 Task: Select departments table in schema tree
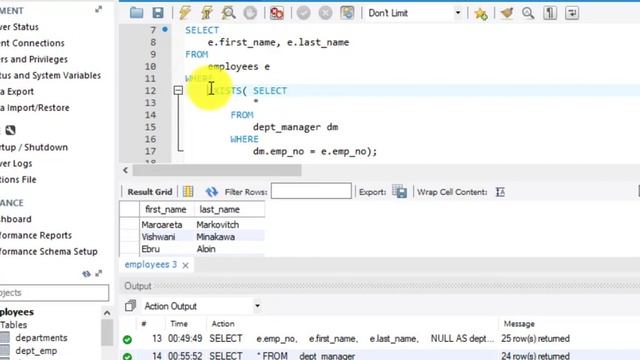[41, 338]
